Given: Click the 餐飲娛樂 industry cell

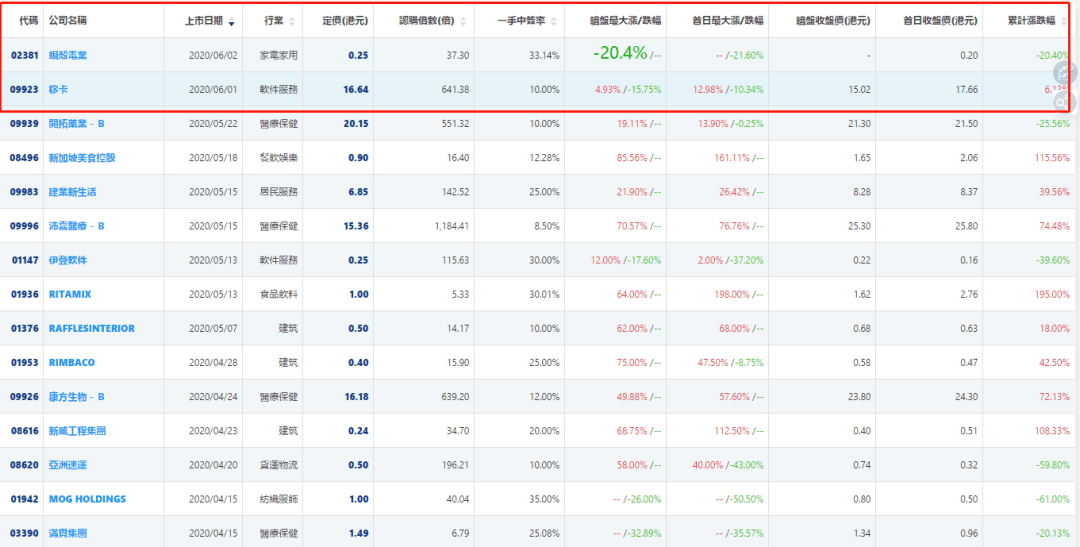Looking at the screenshot, I should [x=278, y=158].
